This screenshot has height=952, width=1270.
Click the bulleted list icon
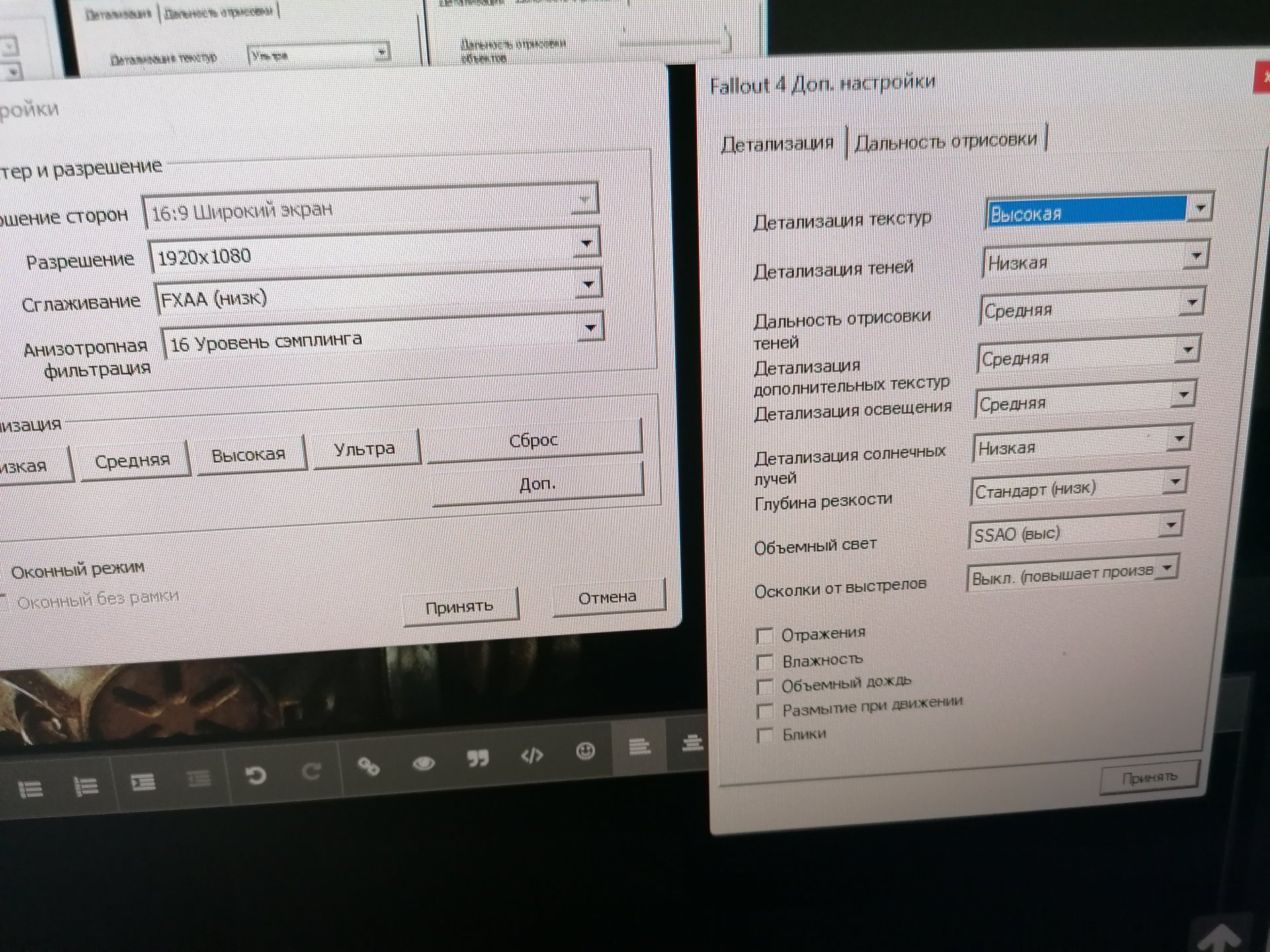[x=30, y=789]
